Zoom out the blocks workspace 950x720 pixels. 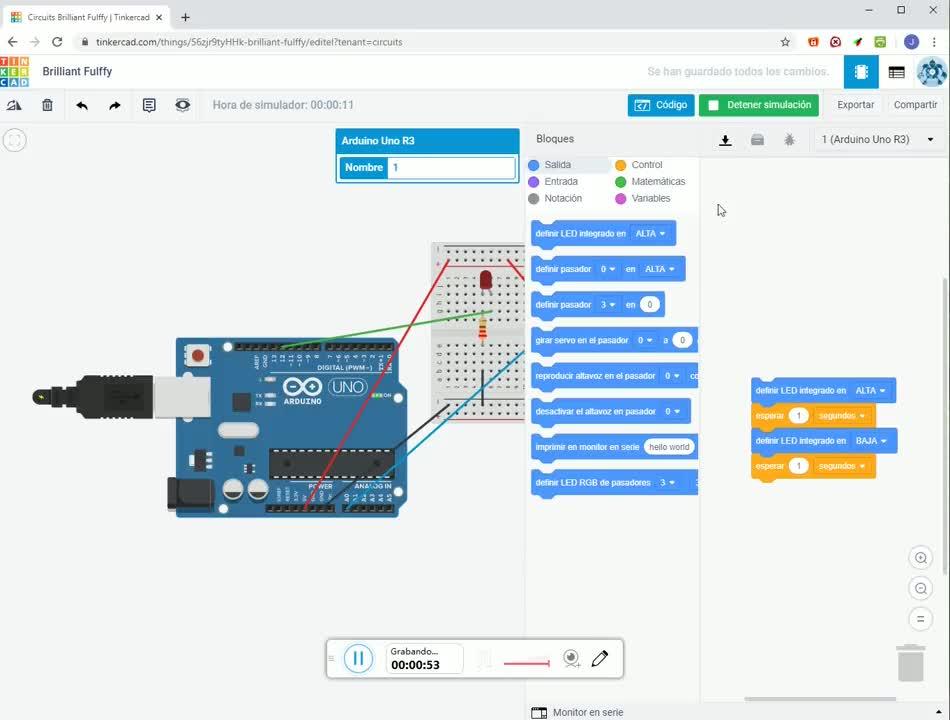point(921,588)
